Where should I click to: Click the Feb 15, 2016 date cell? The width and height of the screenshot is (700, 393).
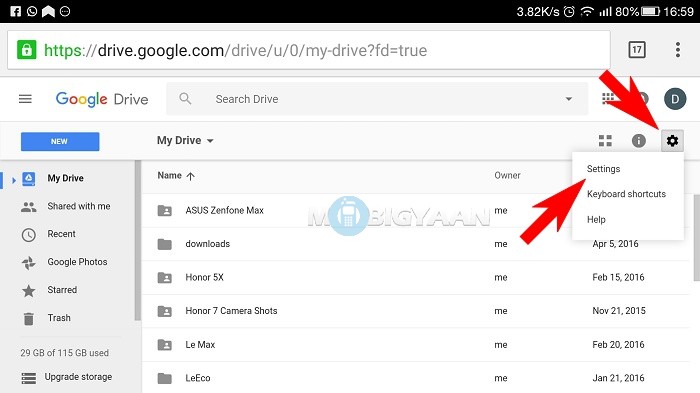pyautogui.click(x=618, y=277)
